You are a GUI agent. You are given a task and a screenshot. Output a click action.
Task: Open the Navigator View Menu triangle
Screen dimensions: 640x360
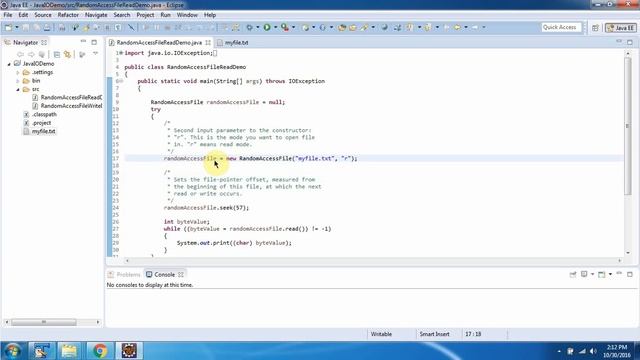click(x=95, y=53)
